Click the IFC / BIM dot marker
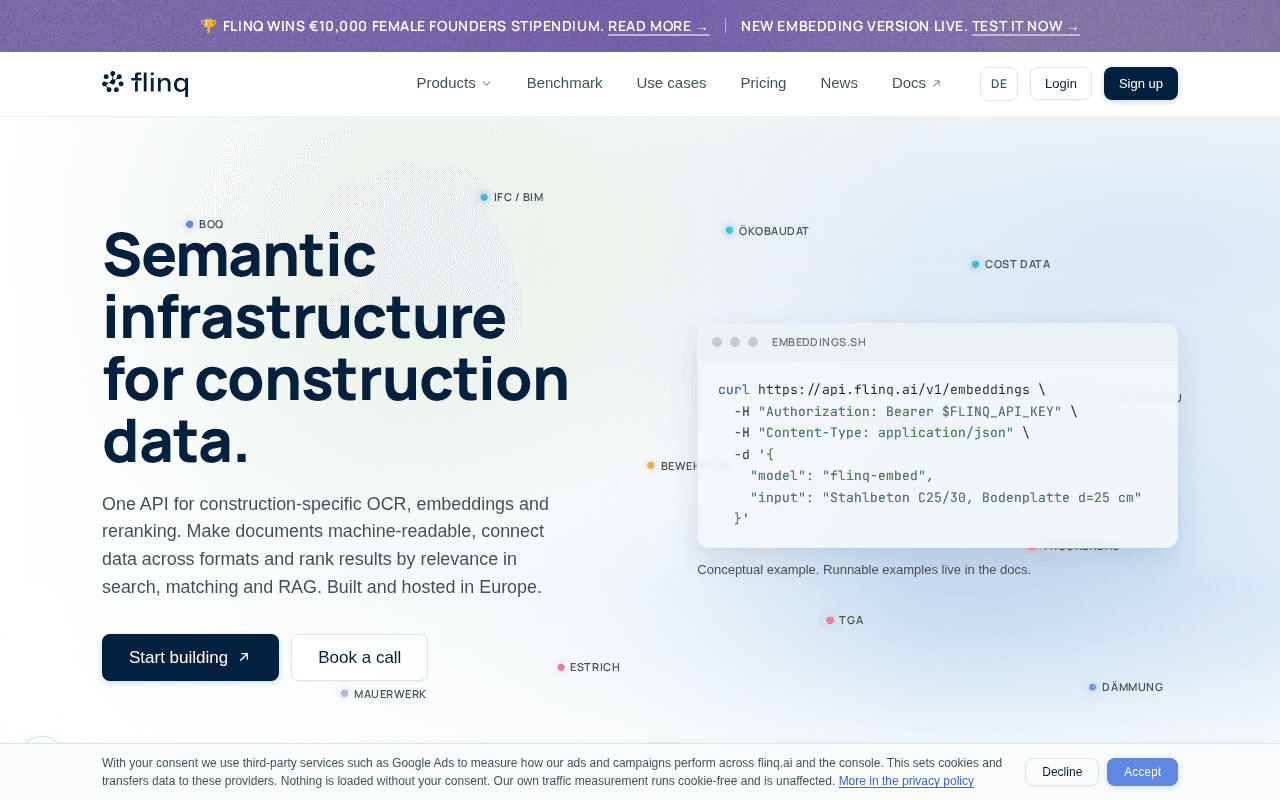 [x=484, y=197]
